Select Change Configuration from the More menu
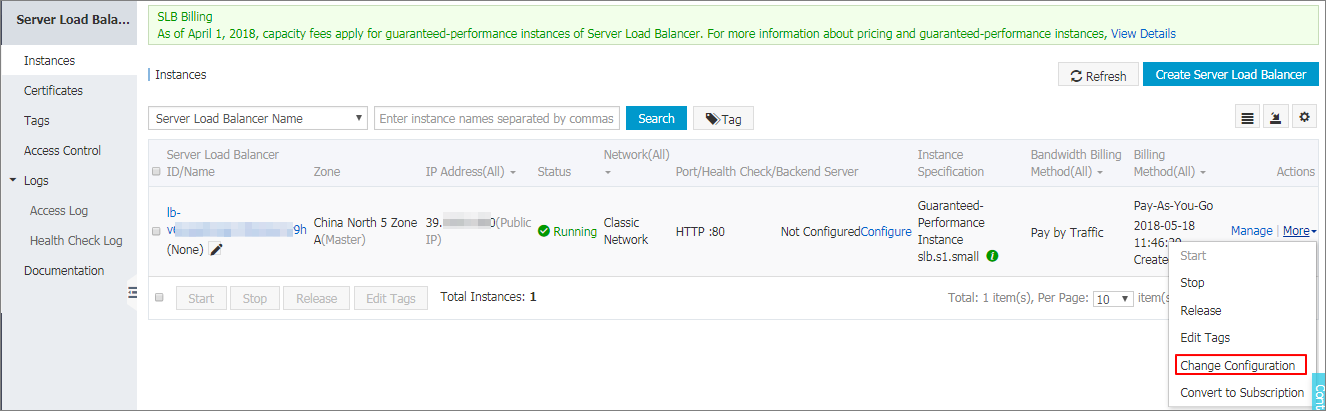Image resolution: width=1326 pixels, height=411 pixels. [x=1242, y=365]
